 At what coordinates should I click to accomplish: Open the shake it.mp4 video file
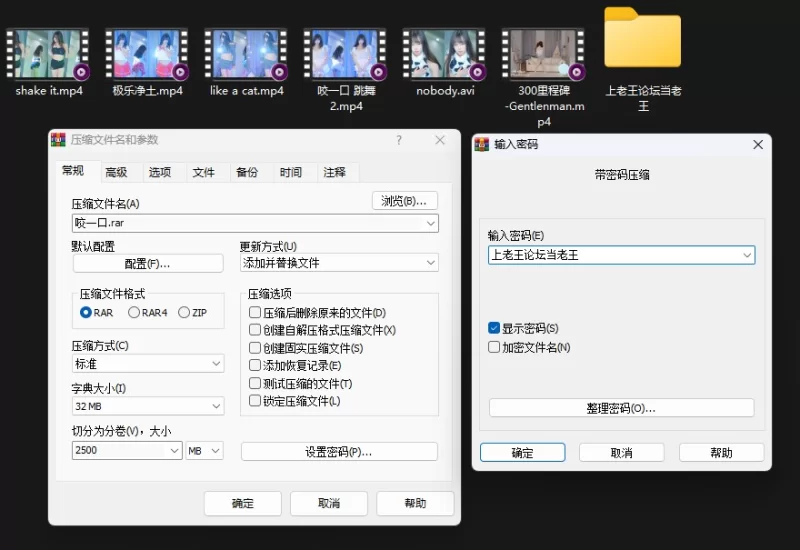click(48, 53)
